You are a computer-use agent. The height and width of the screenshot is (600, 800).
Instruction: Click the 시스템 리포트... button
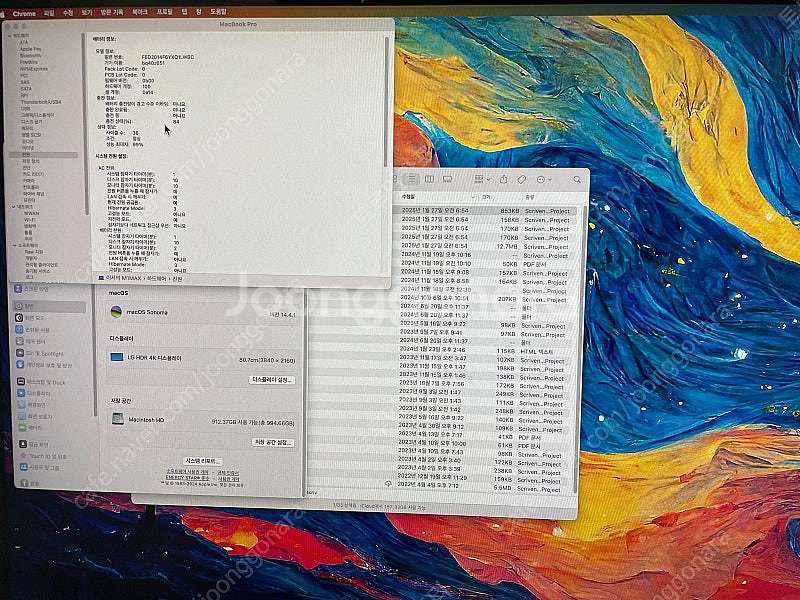pyautogui.click(x=203, y=461)
